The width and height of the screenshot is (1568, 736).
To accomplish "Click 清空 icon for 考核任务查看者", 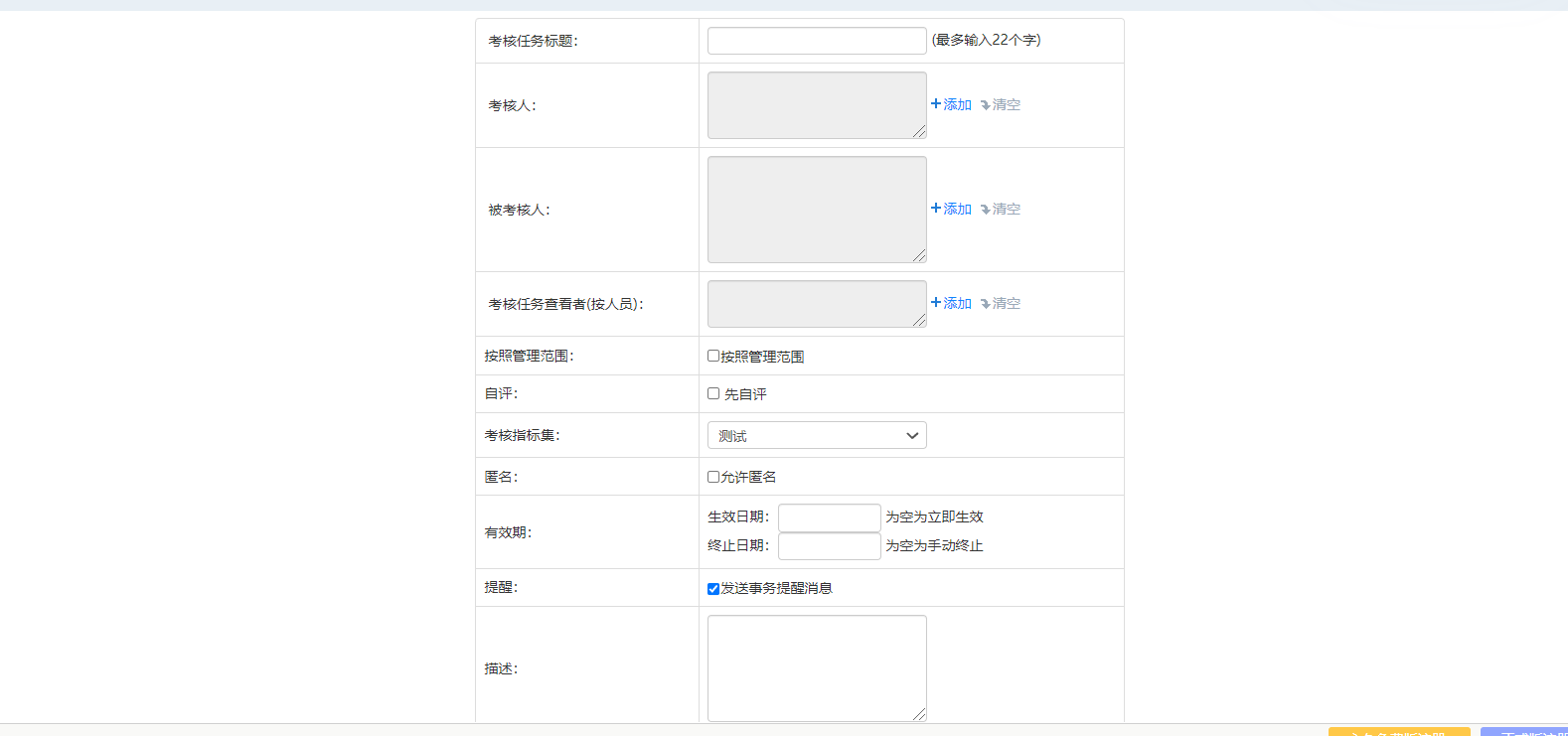I will pos(986,304).
